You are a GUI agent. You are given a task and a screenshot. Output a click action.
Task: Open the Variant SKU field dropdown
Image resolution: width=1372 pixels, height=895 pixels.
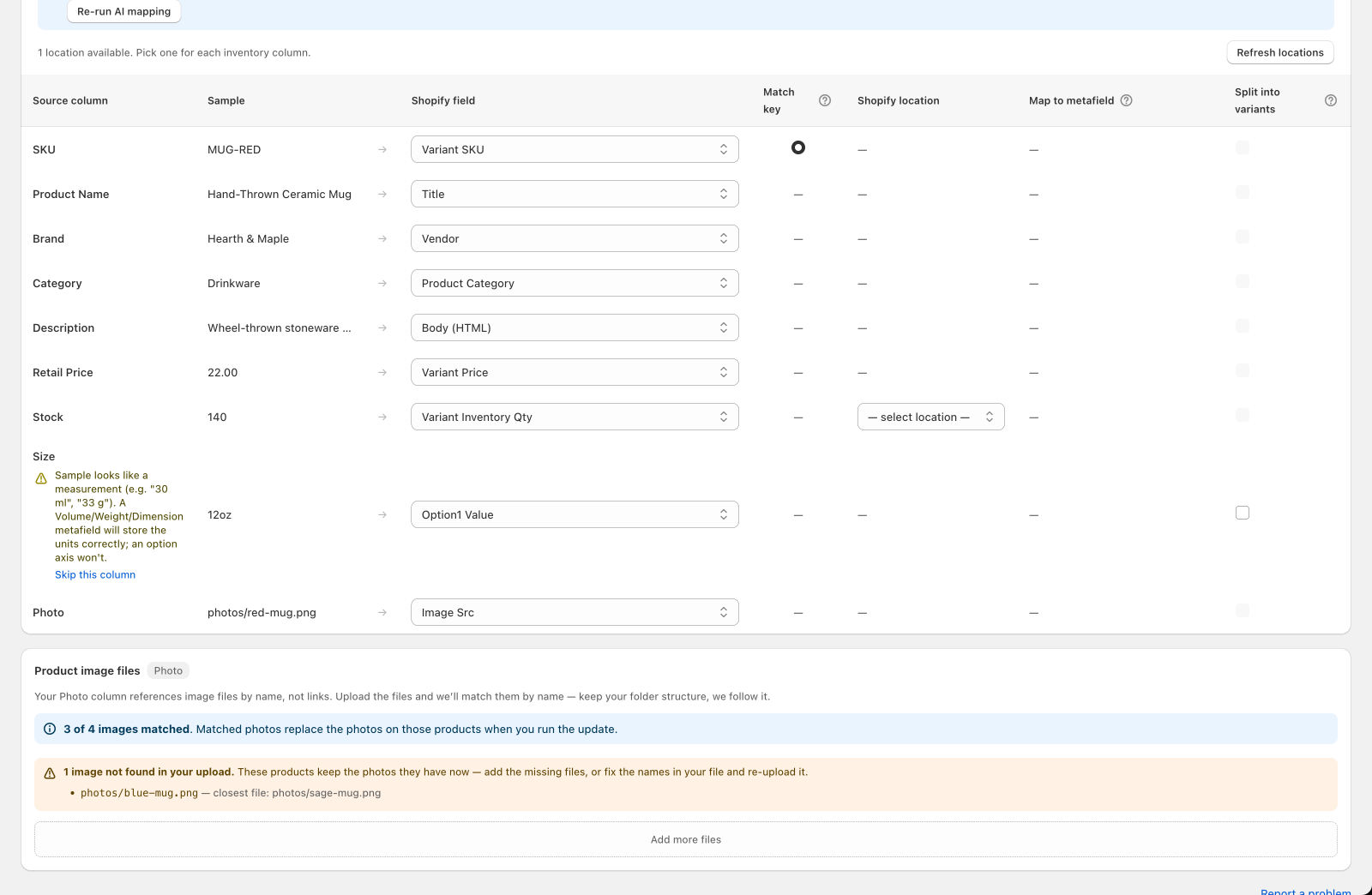click(575, 149)
